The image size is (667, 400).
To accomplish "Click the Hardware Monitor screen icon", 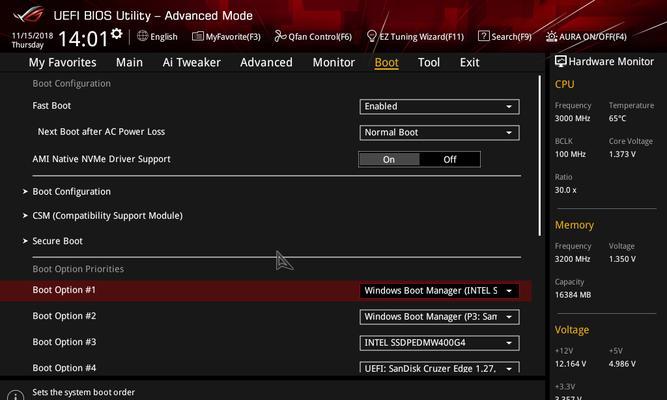I will [561, 61].
